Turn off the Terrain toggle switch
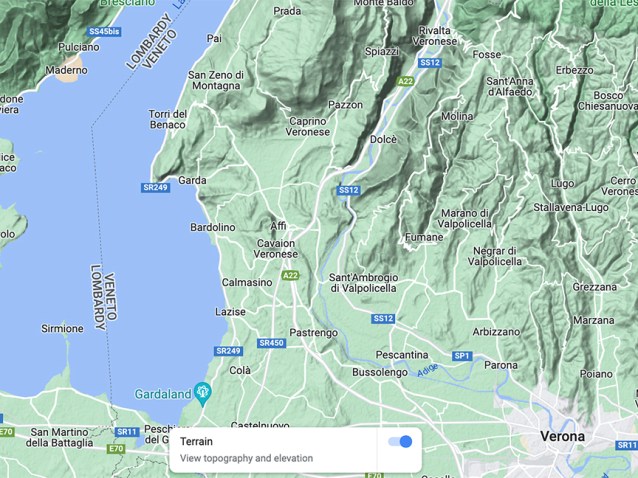 (400, 441)
